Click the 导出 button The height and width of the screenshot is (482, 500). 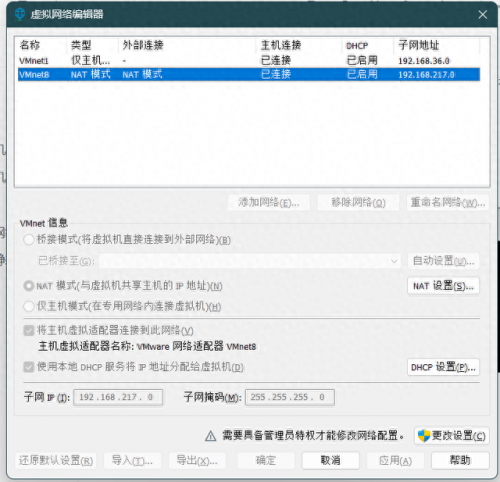click(197, 460)
